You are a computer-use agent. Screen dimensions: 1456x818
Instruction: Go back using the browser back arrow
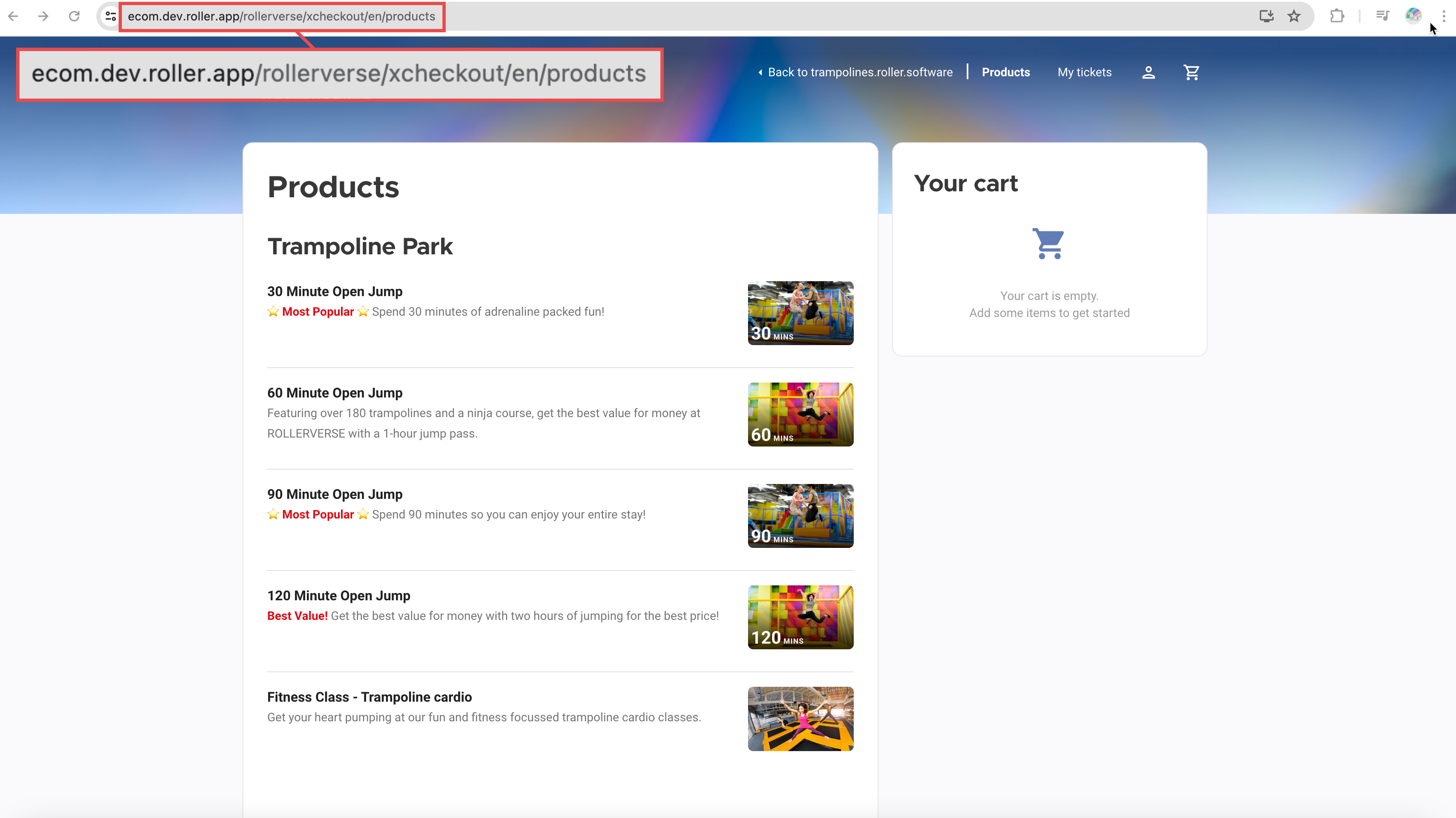coord(13,16)
